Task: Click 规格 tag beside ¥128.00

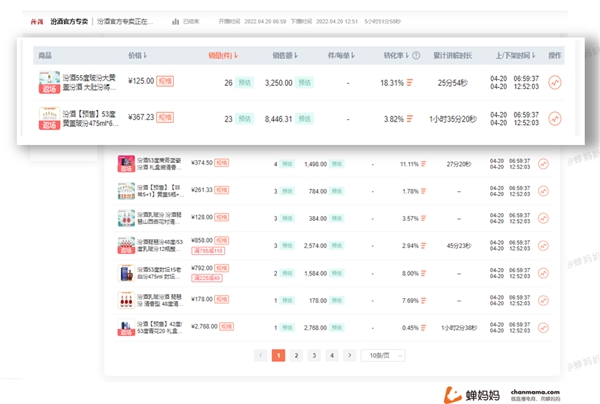Action: coord(222,217)
